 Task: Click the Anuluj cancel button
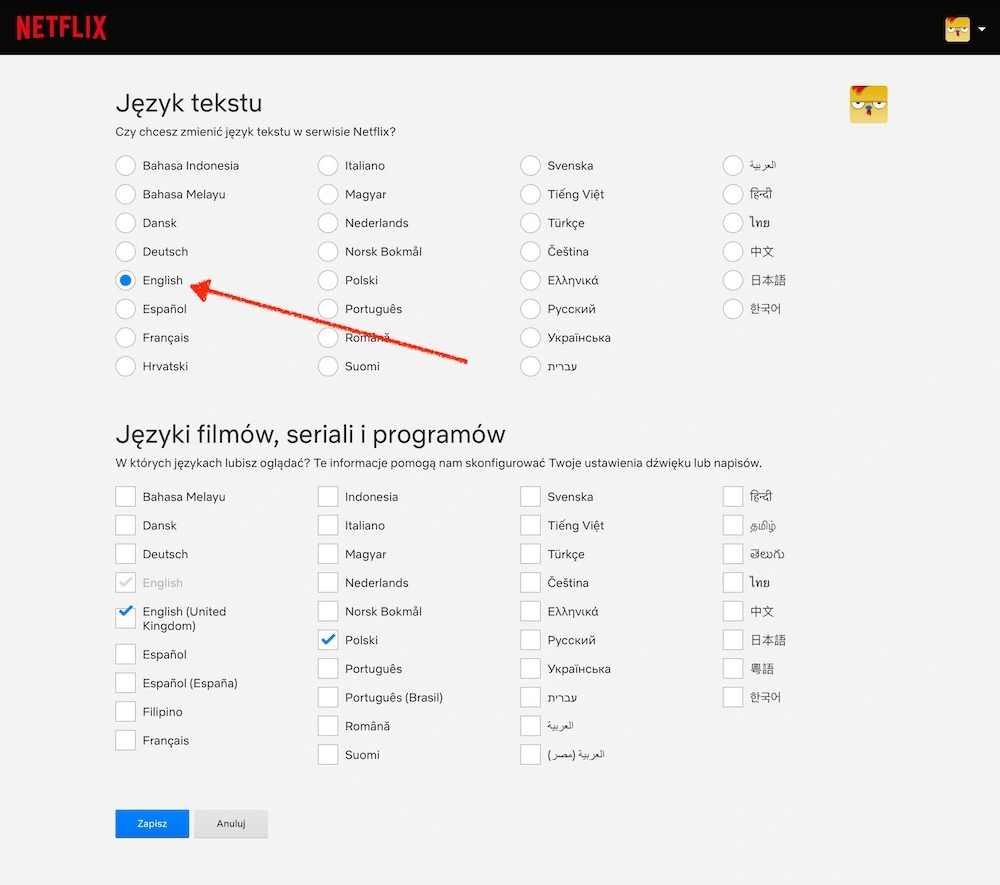231,823
